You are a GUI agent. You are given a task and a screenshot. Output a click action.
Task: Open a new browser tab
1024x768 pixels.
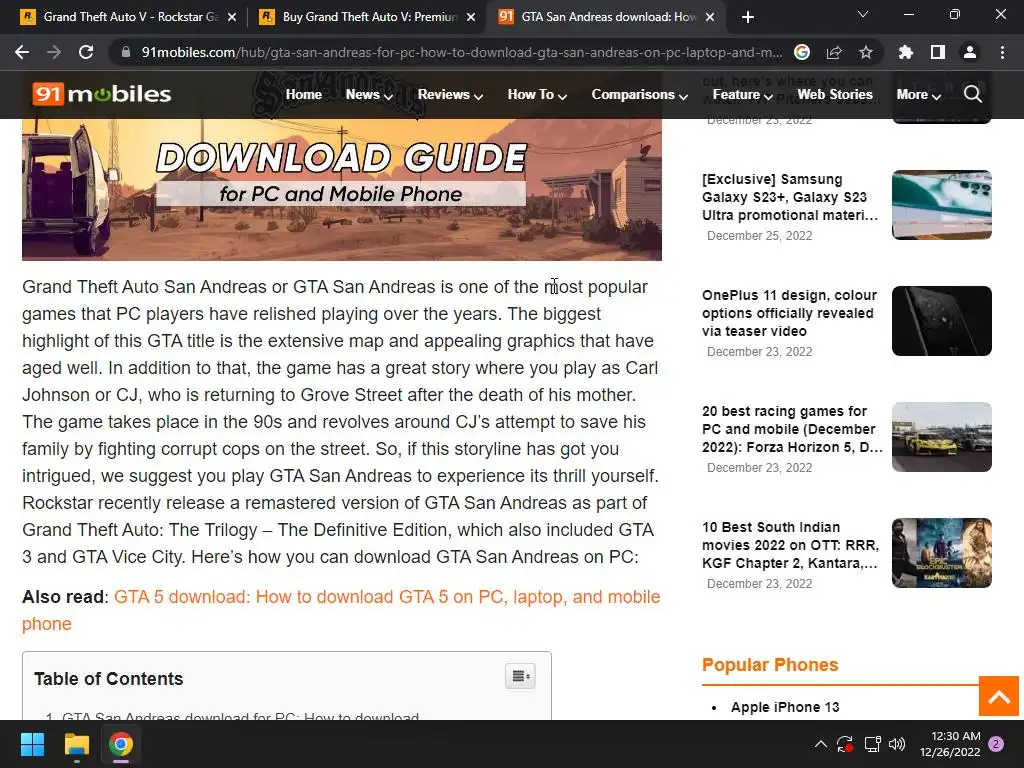pyautogui.click(x=748, y=17)
